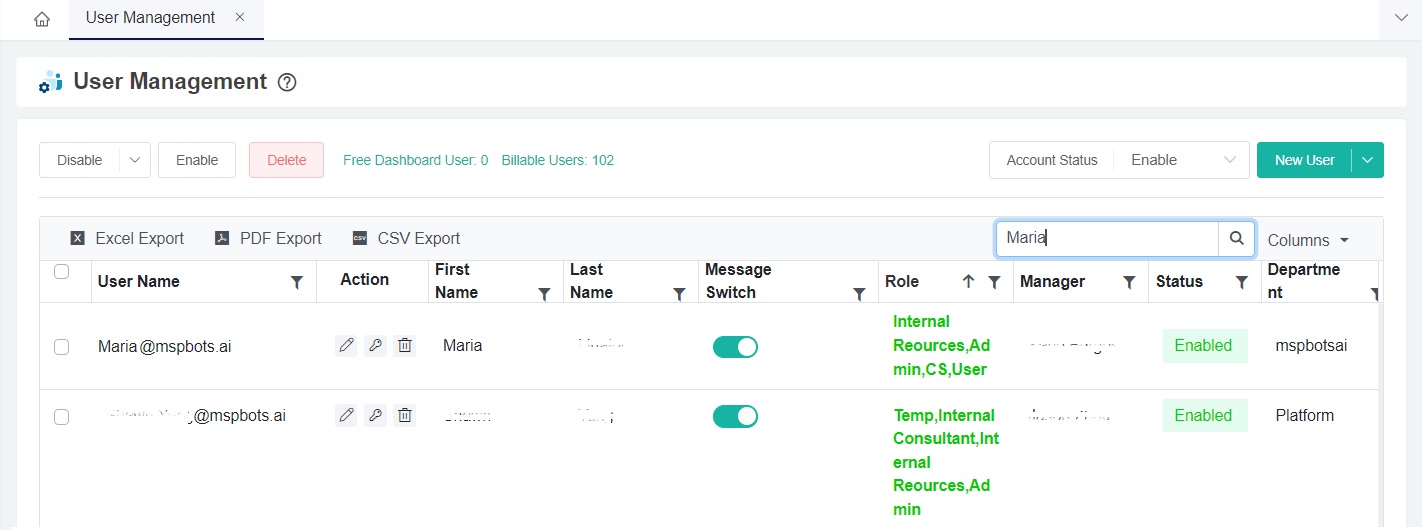This screenshot has height=530, width=1422.
Task: Go to the home icon tab
Action: point(42,19)
